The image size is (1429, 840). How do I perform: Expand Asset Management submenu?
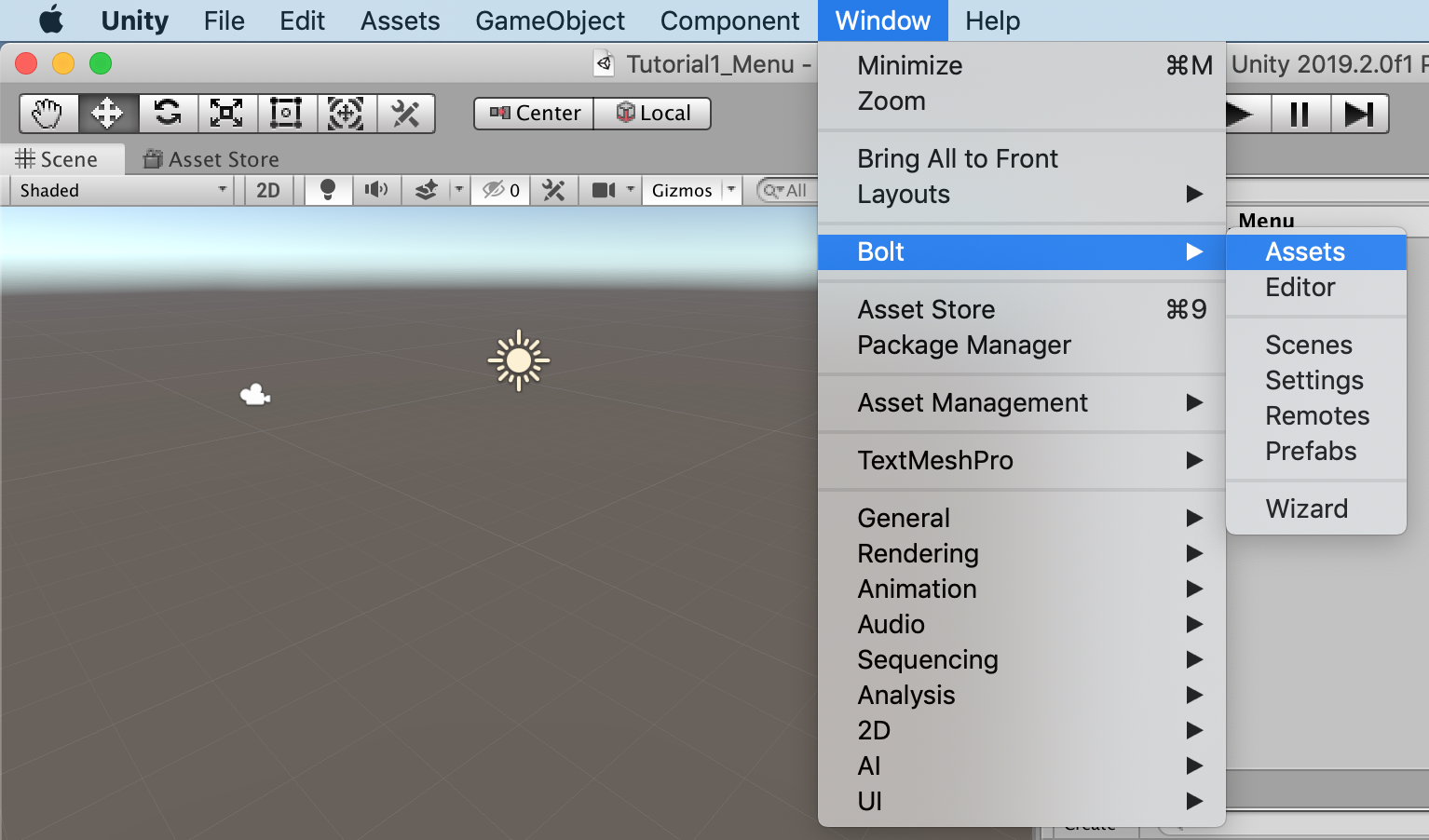[x=1022, y=402]
